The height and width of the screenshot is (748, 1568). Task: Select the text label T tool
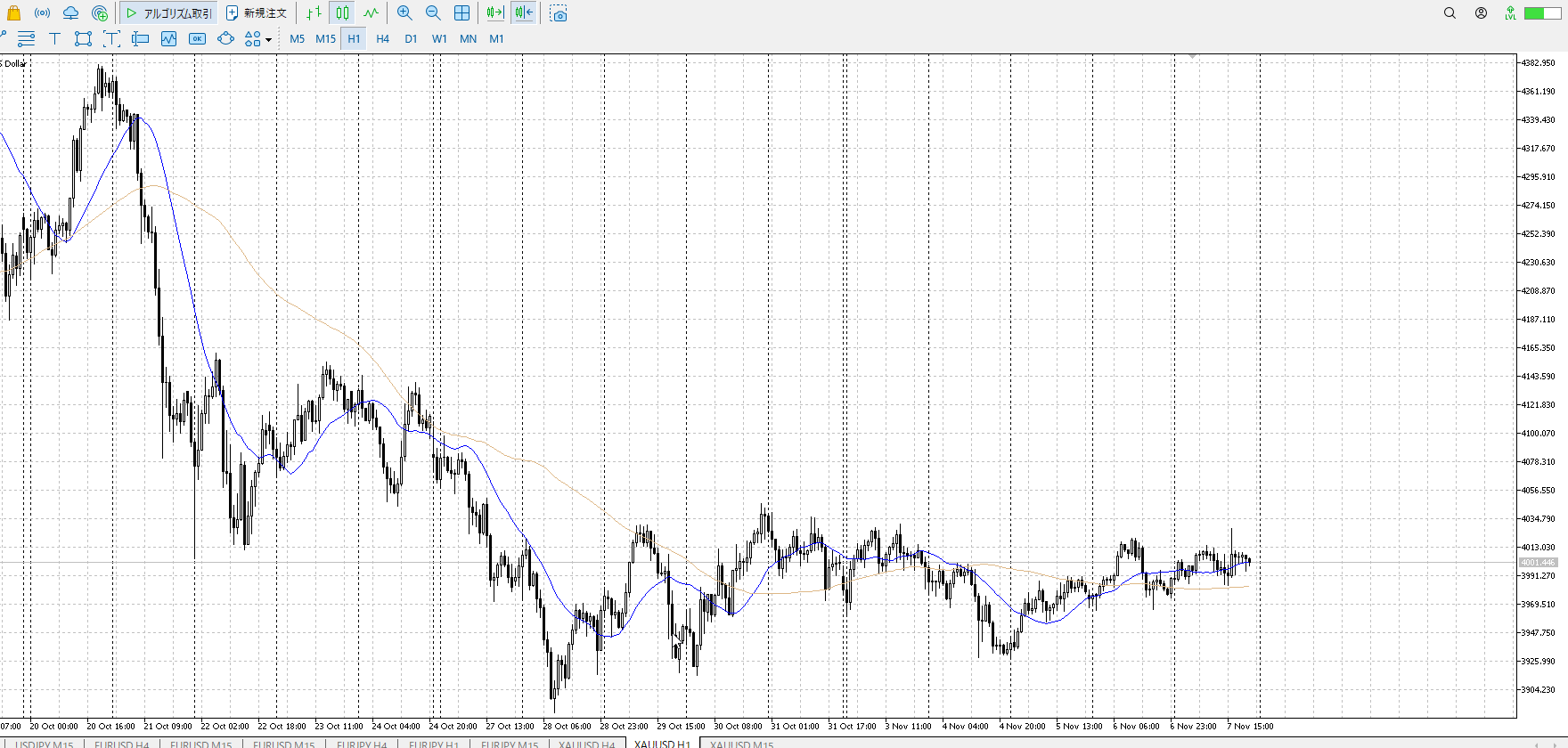(x=54, y=38)
